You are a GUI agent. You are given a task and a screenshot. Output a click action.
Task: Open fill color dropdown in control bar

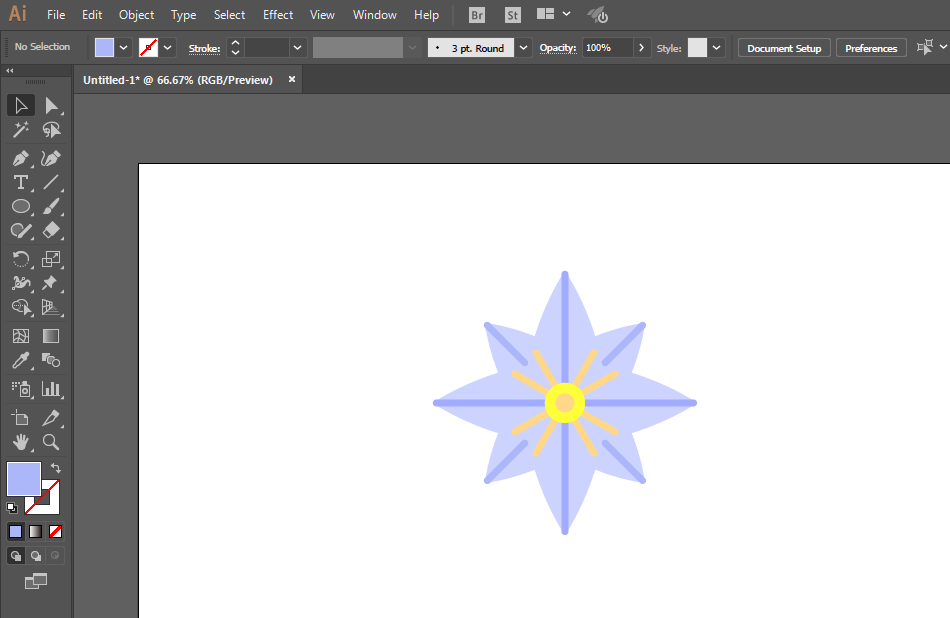[x=123, y=47]
